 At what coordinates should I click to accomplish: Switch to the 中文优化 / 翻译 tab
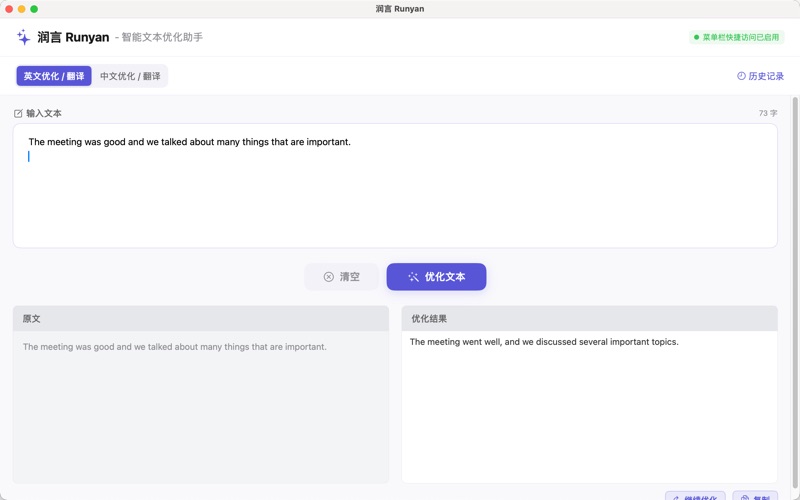pos(130,76)
